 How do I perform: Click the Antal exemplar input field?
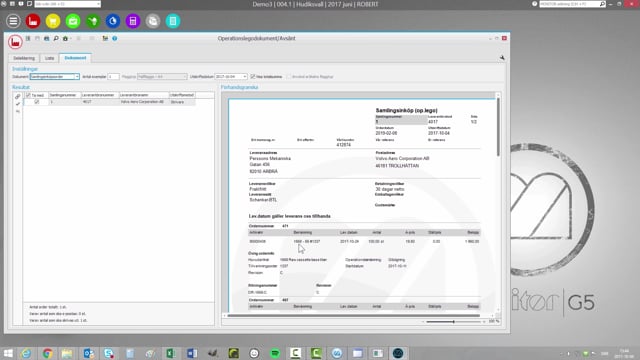click(113, 77)
